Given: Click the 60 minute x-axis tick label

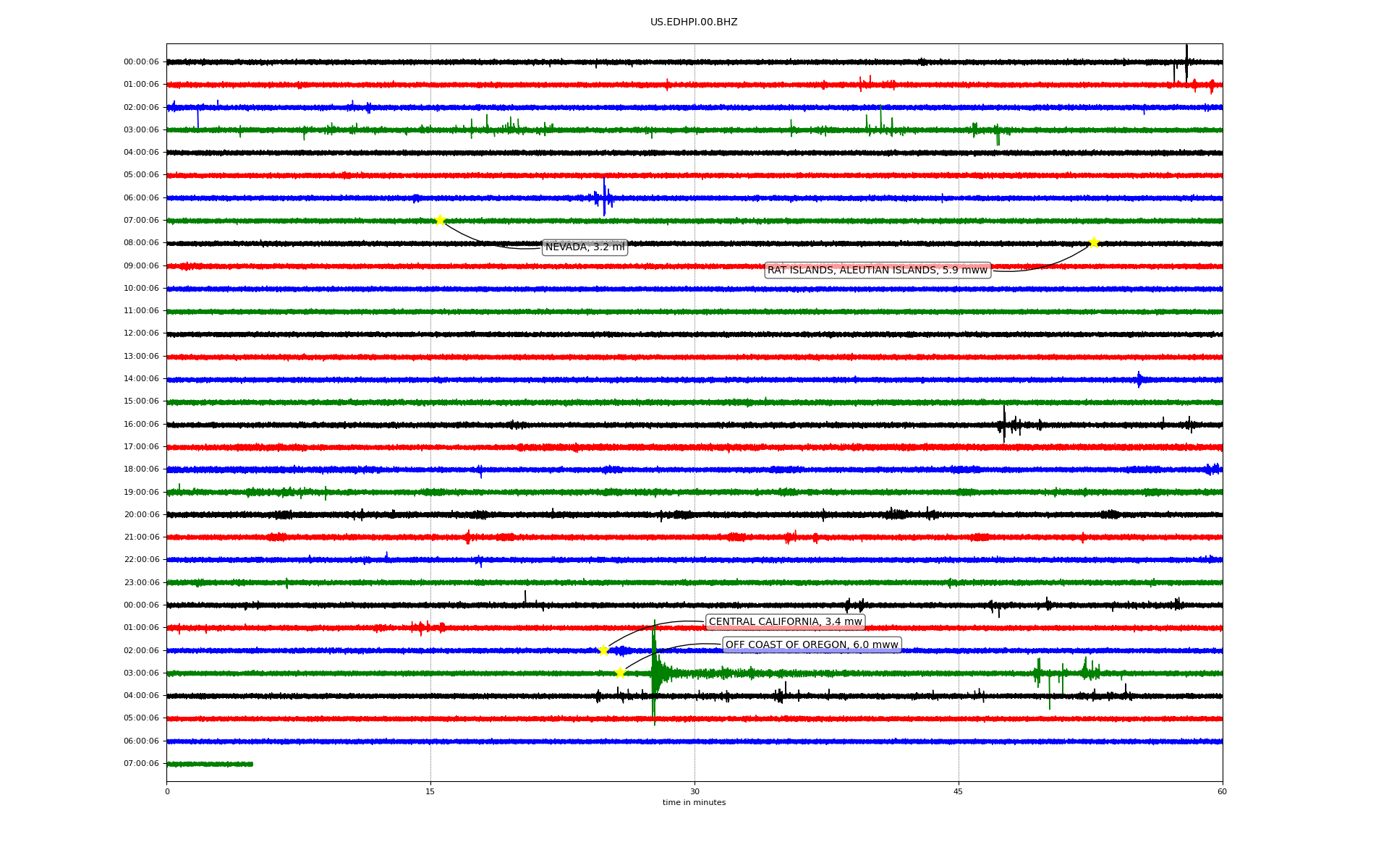Looking at the screenshot, I should coord(1221,791).
